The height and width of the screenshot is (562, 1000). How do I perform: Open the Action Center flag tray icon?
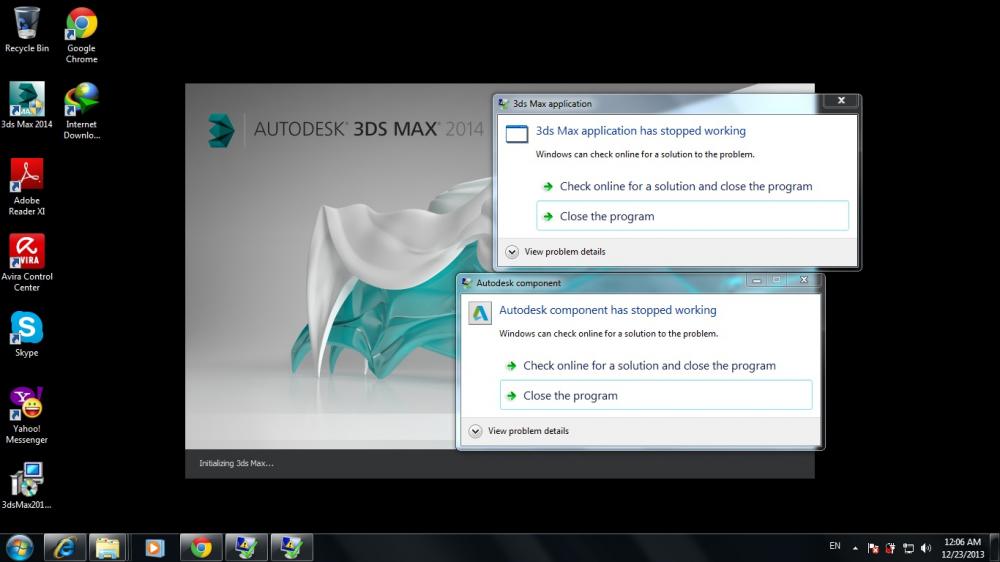872,548
